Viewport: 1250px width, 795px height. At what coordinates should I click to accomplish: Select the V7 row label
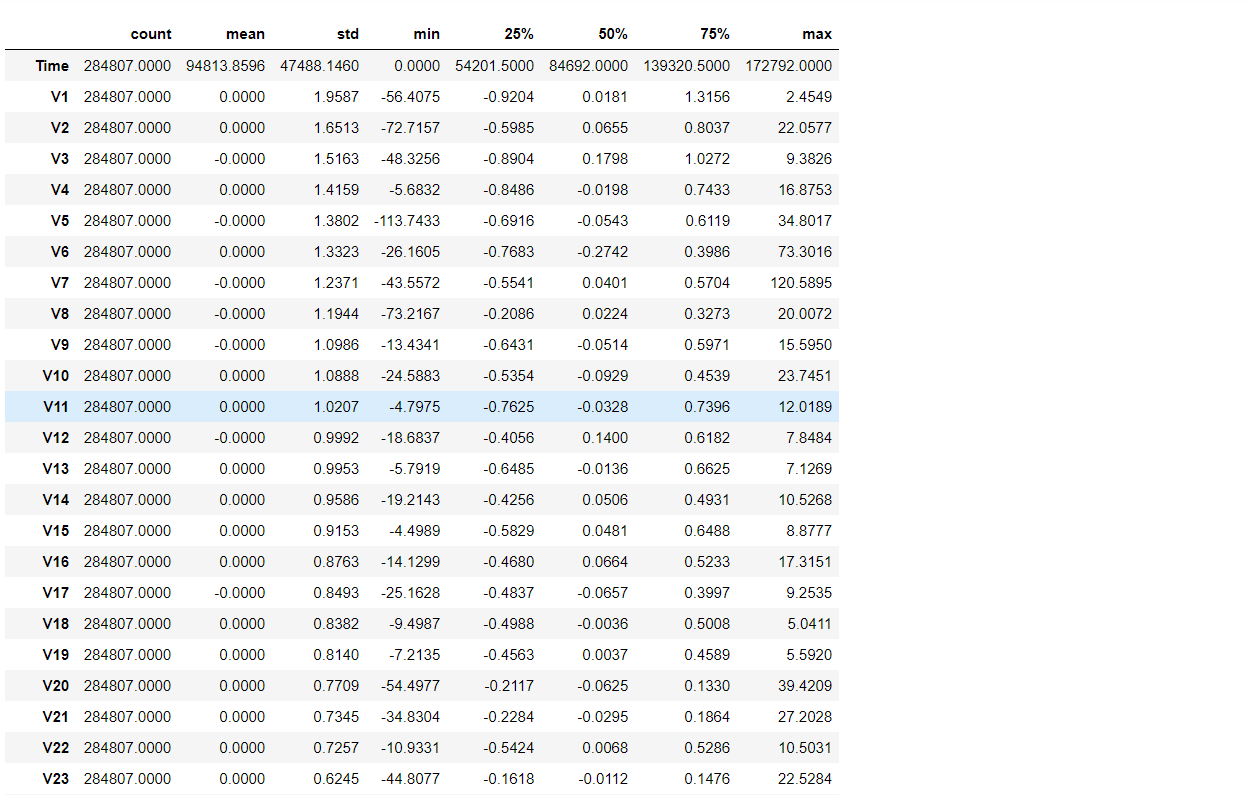tap(60, 283)
